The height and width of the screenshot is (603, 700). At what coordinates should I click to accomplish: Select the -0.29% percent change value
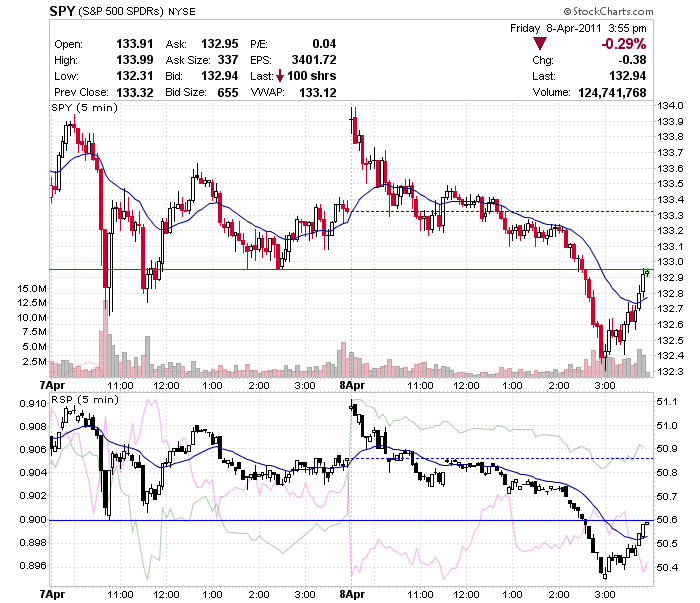[x=624, y=44]
